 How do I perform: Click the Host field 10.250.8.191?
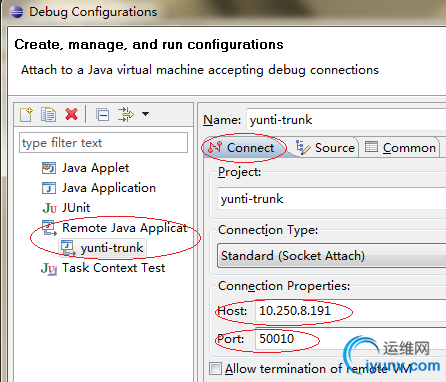click(x=351, y=311)
